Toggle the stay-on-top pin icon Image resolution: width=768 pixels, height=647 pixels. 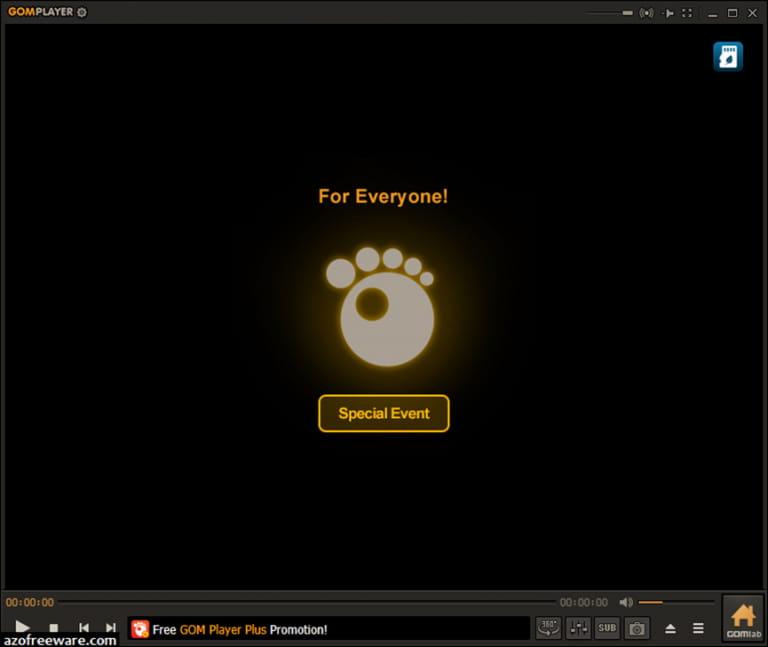pos(668,13)
